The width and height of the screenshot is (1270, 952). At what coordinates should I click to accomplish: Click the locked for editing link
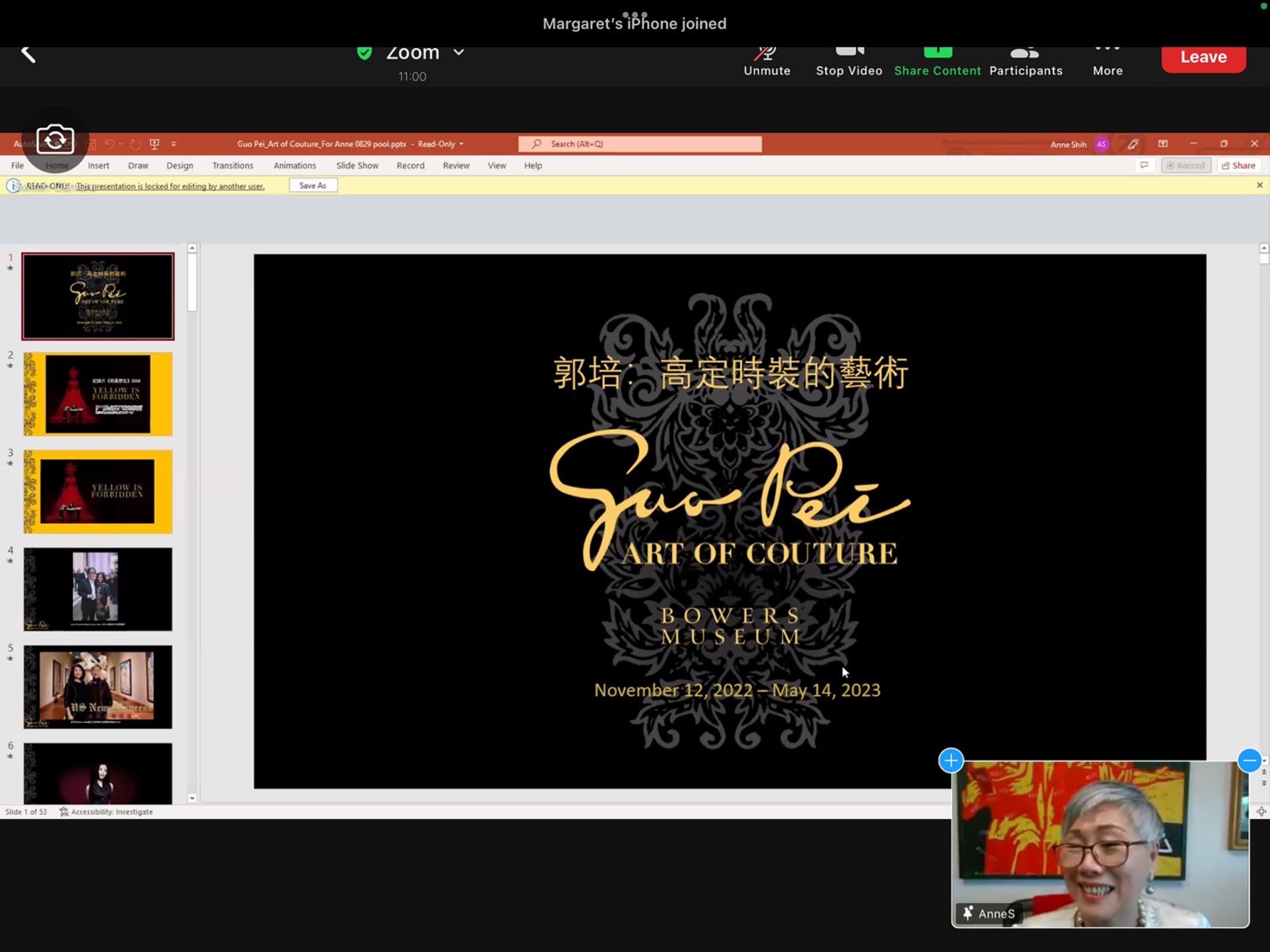pyautogui.click(x=171, y=186)
